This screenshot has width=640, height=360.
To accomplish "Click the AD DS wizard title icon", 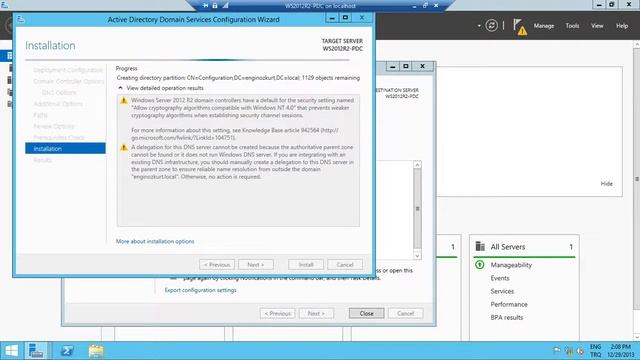I will pos(21,19).
